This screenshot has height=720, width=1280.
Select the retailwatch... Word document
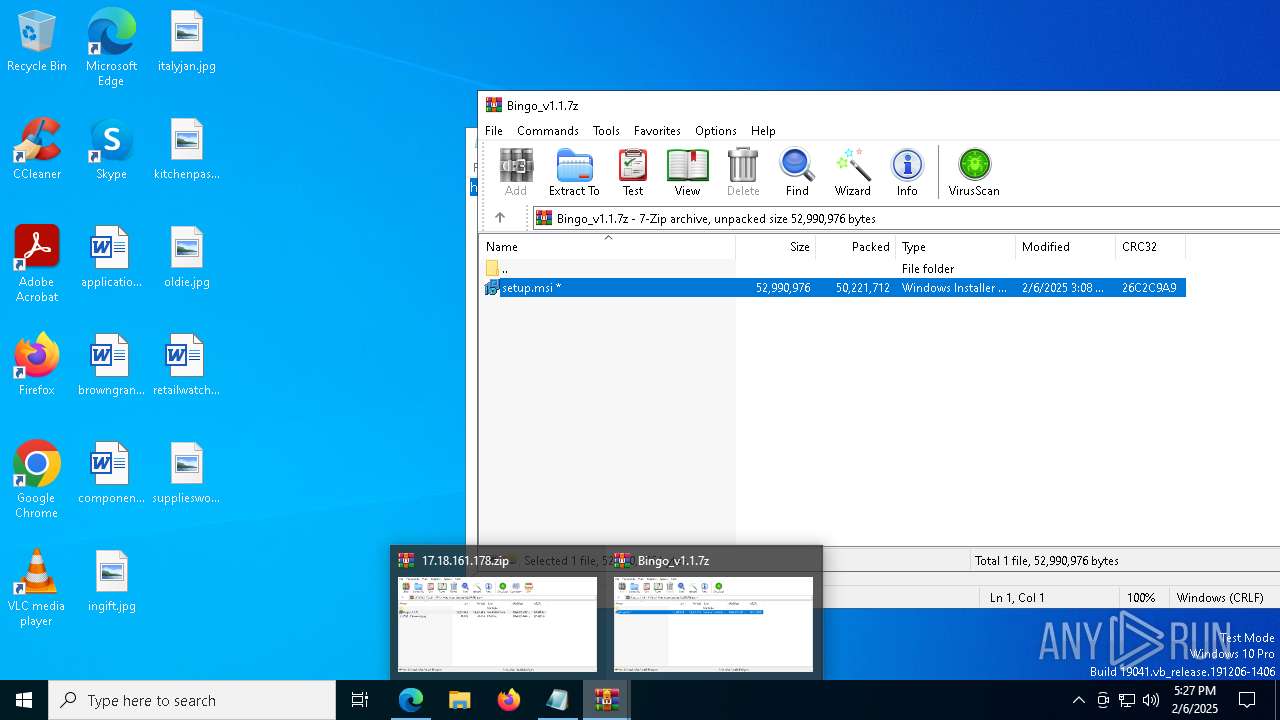pyautogui.click(x=187, y=366)
